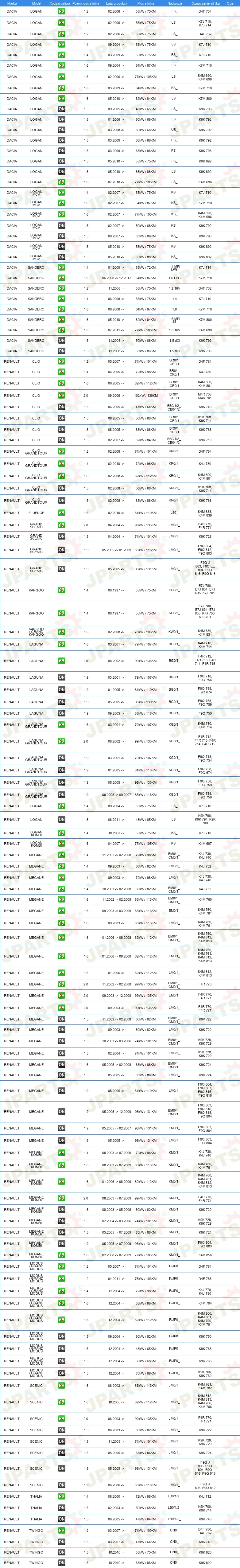Click diesel ON icon in Twingo 63kW / 86KM row
The width and height of the screenshot is (240, 1568).
point(61,1562)
